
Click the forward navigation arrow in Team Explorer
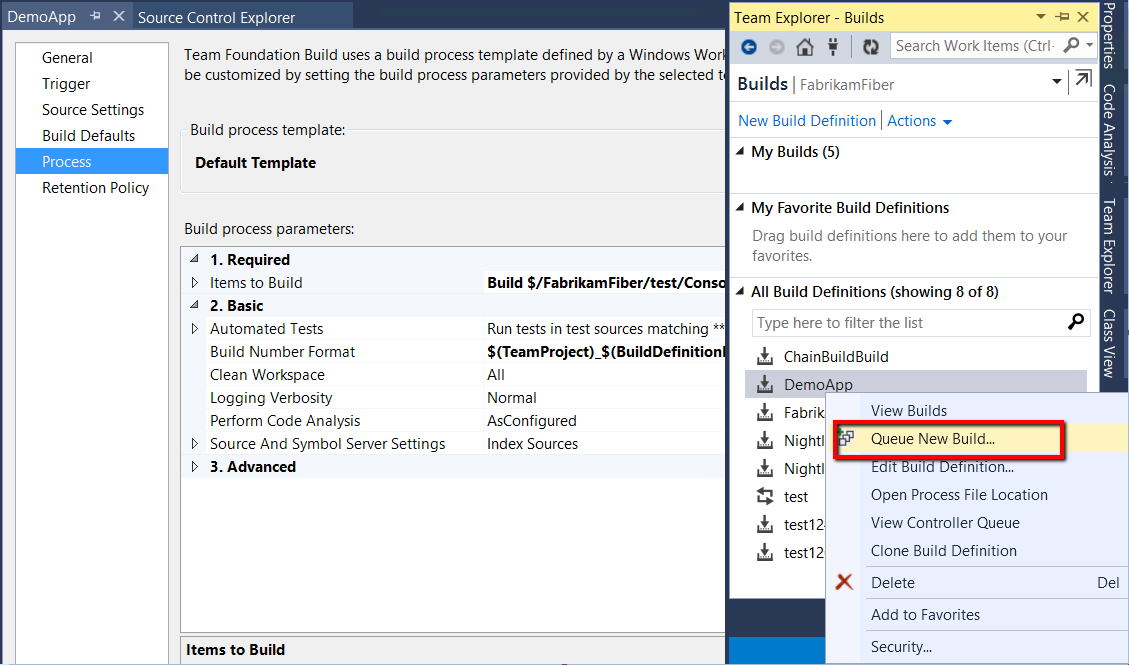776,45
